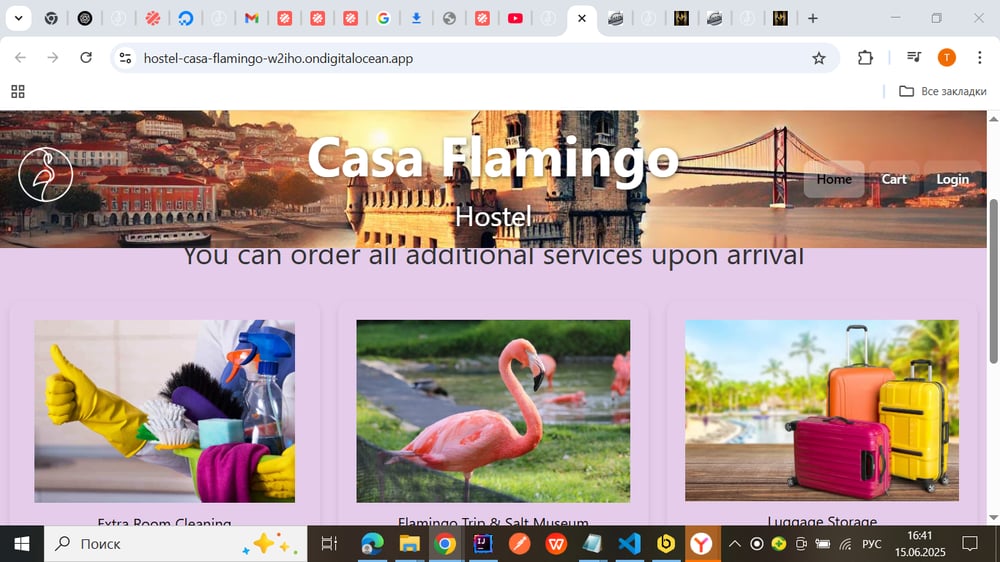Open the Gmail tab
The image size is (1000, 562).
point(251,18)
